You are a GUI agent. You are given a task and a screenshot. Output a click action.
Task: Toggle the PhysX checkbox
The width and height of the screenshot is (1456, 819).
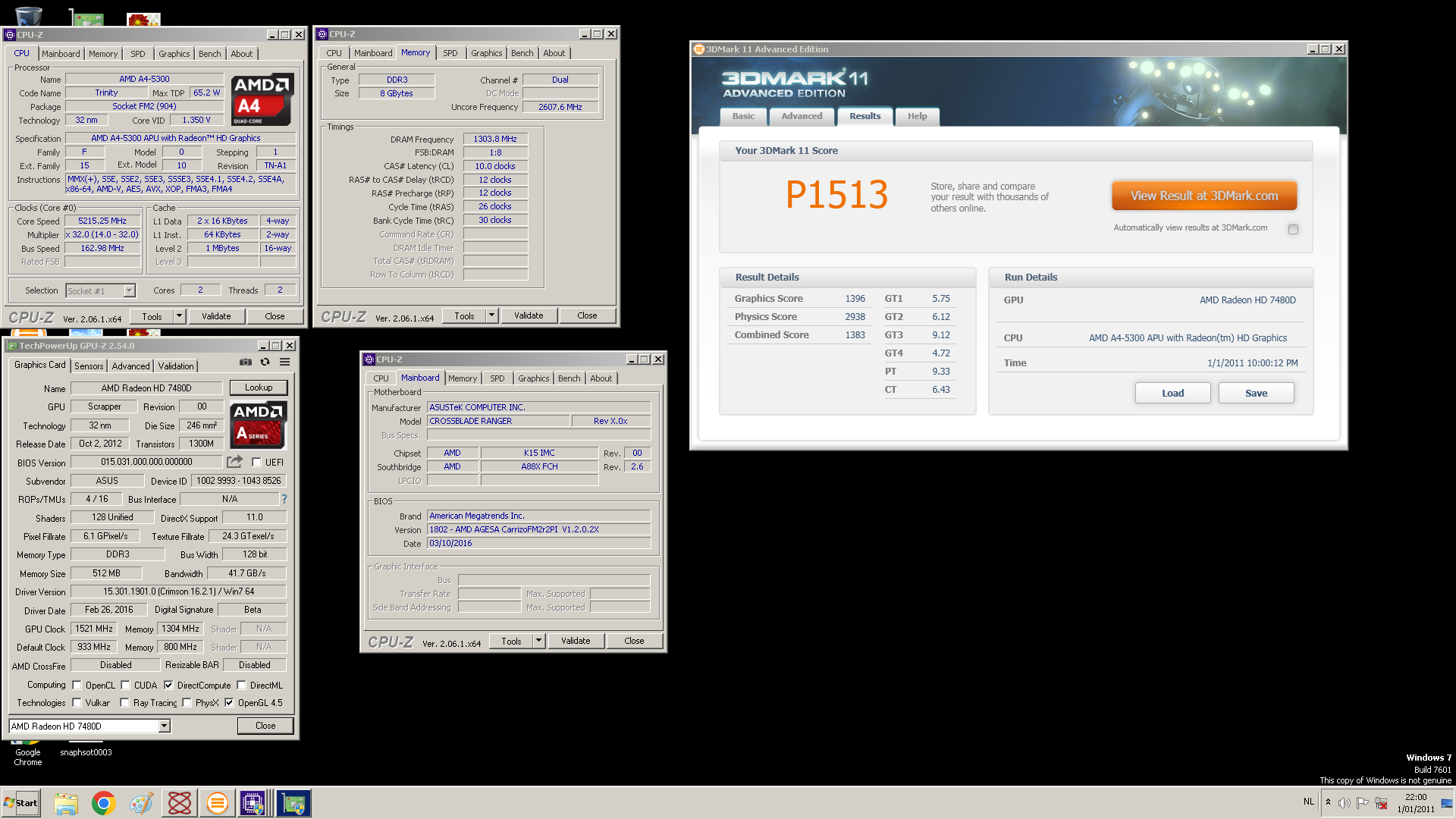point(187,702)
